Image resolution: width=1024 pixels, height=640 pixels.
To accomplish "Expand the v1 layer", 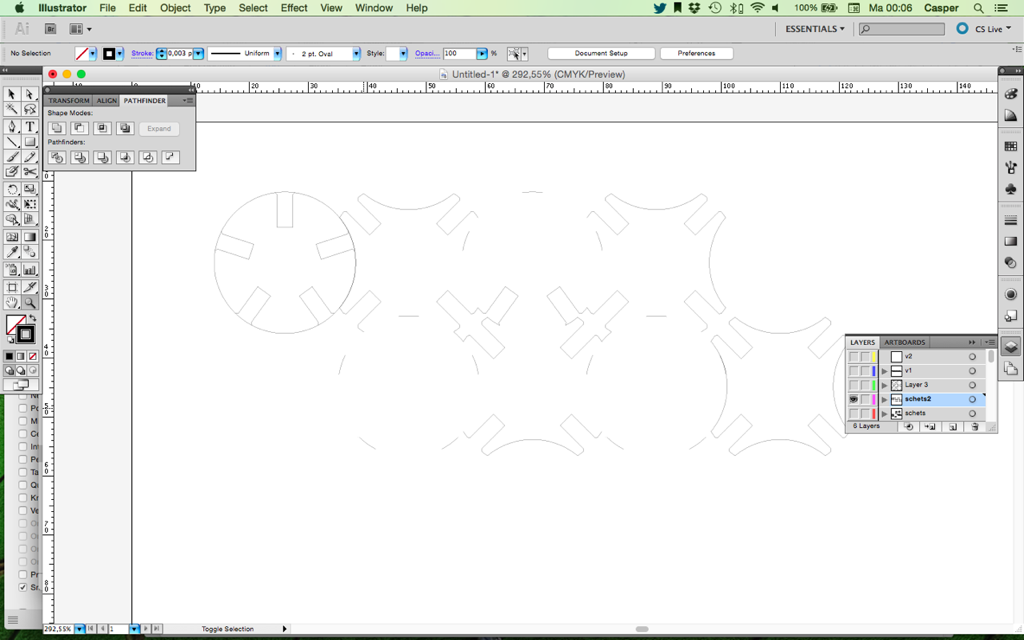I will (x=885, y=371).
